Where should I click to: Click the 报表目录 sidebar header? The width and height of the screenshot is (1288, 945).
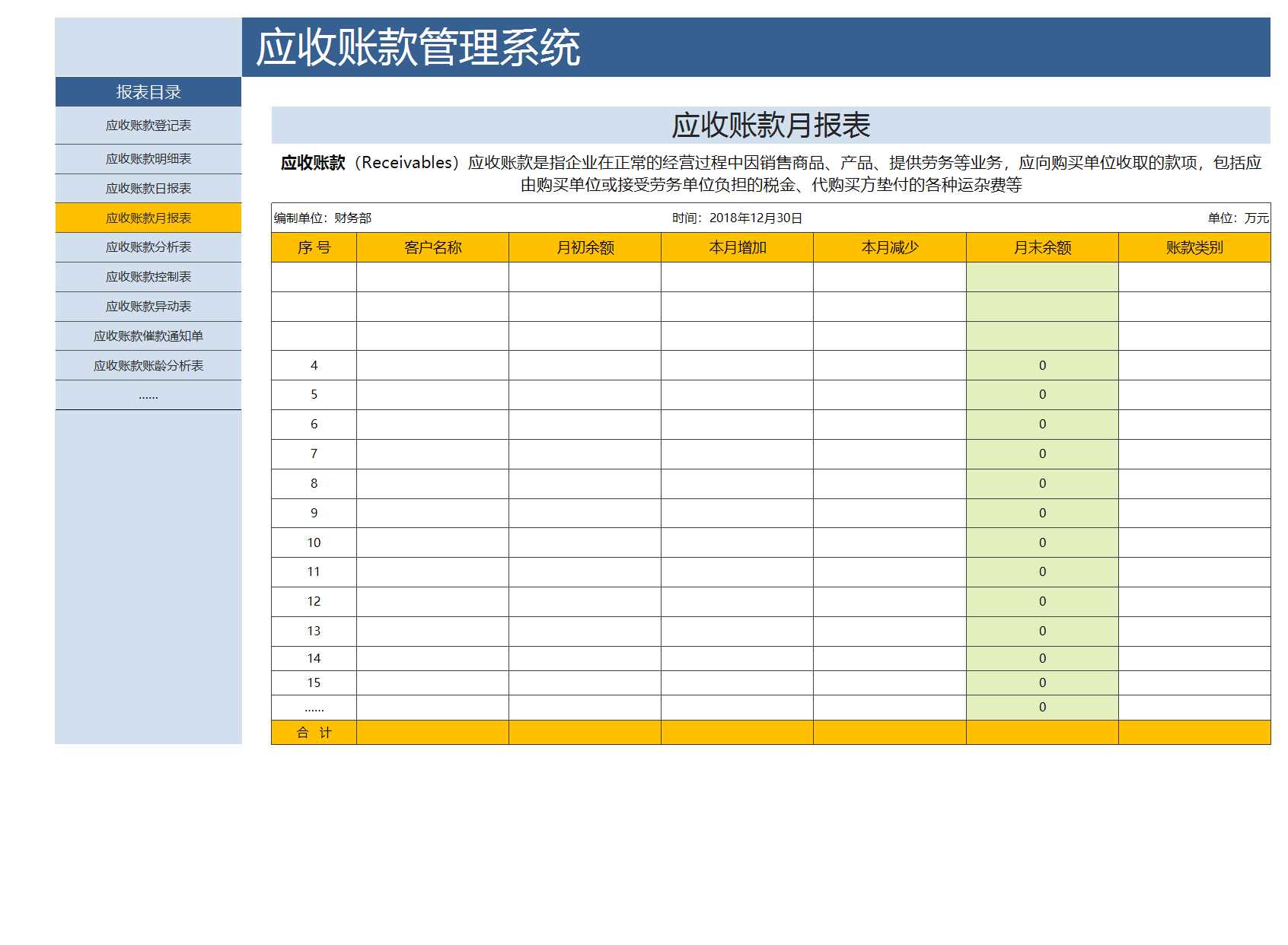(x=148, y=92)
